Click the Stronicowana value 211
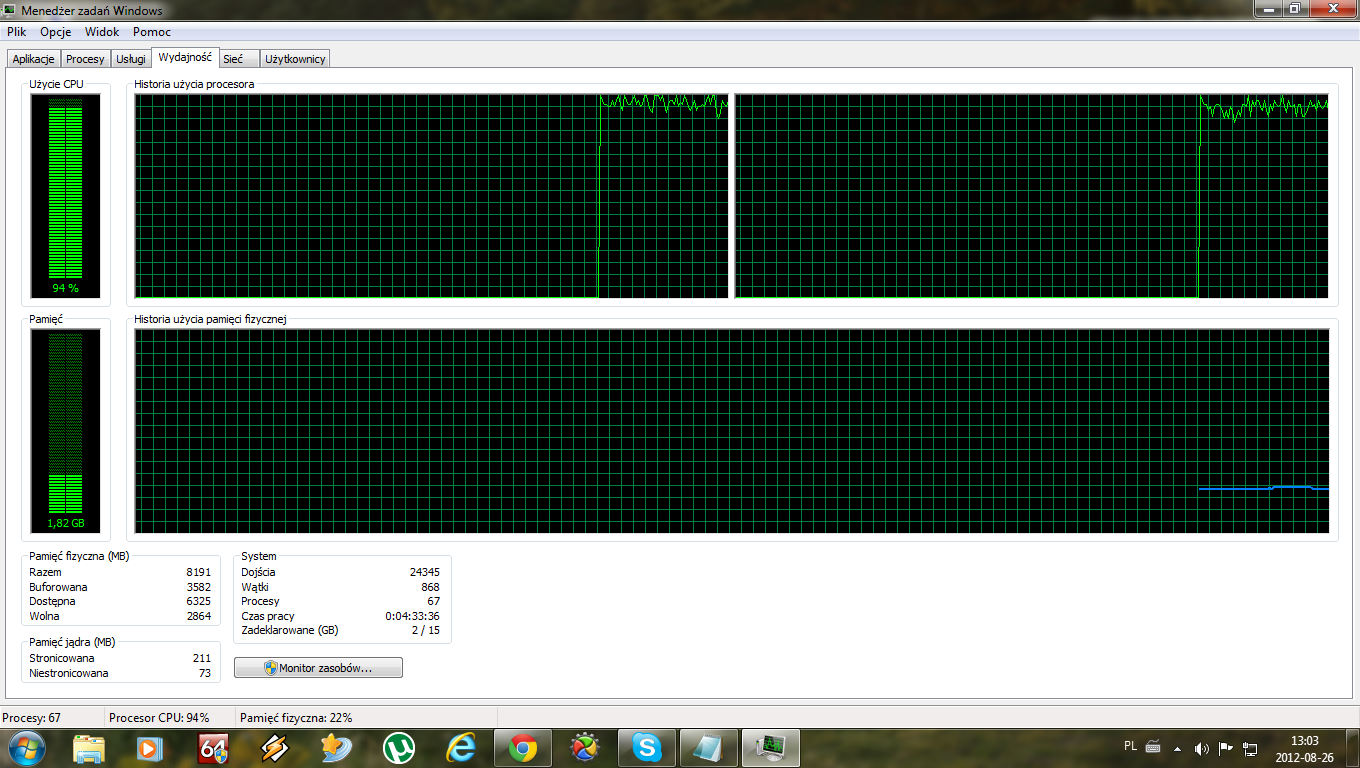1360x768 pixels. [202, 658]
